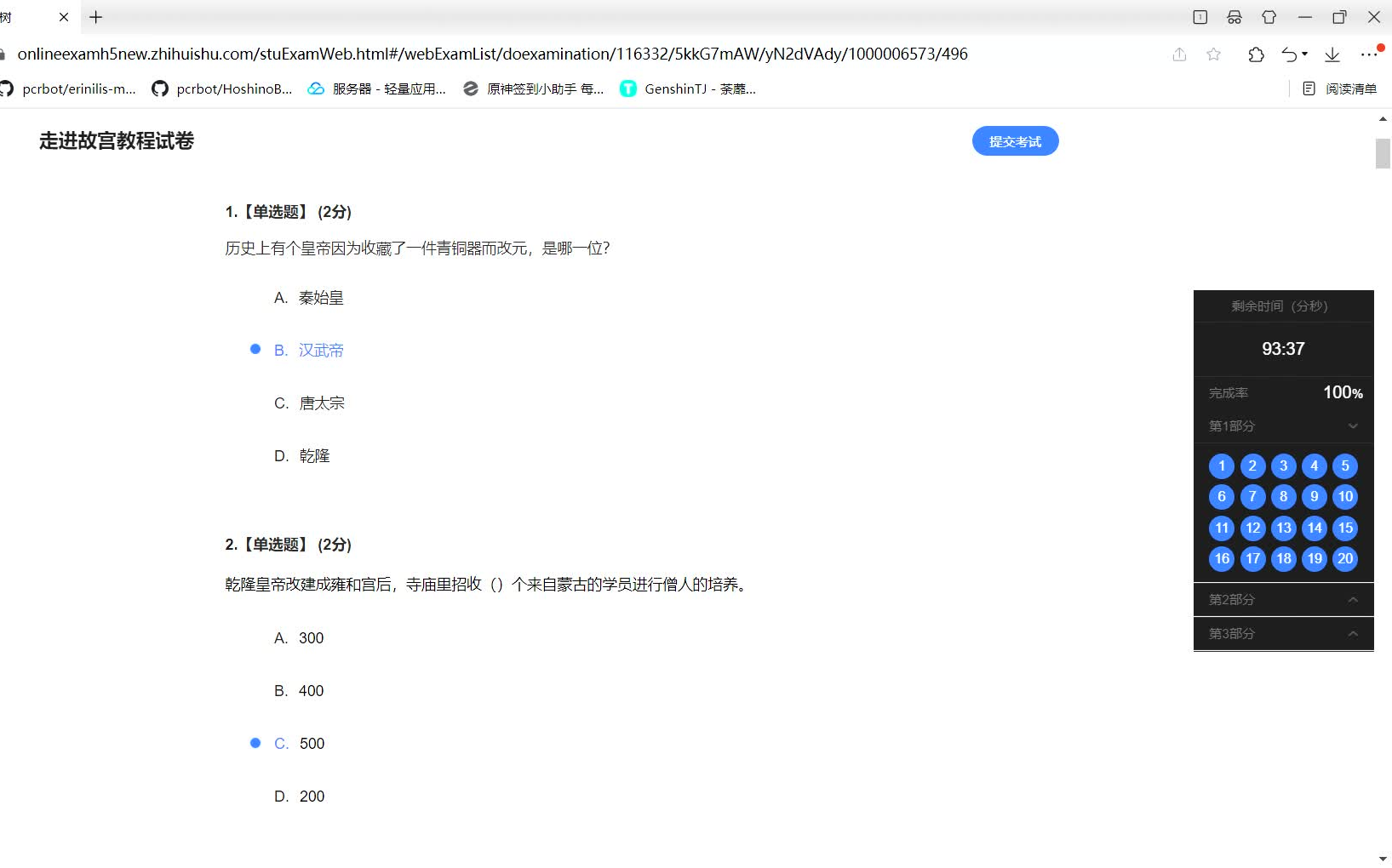Viewport: 1392px width, 868px height.
Task: Jump to question 19 bubble
Action: (x=1315, y=559)
